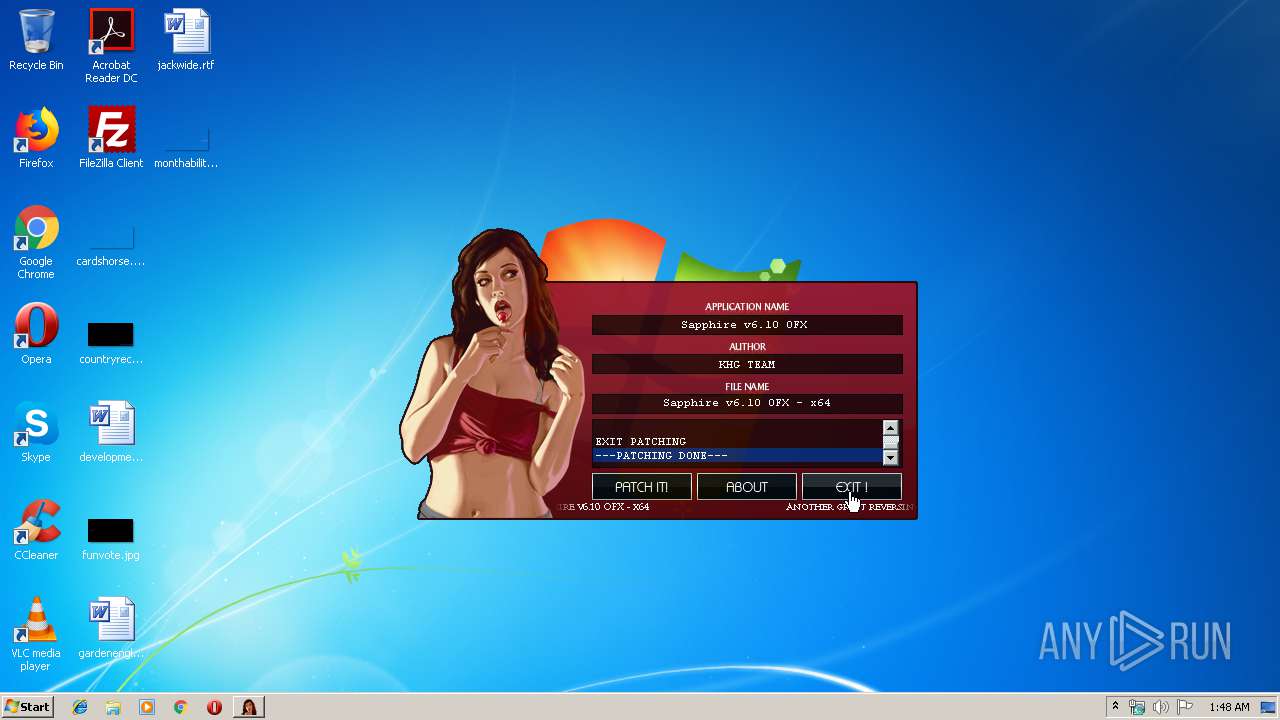Click the EXIT button in patcher
Viewport: 1280px width, 720px height.
point(852,487)
